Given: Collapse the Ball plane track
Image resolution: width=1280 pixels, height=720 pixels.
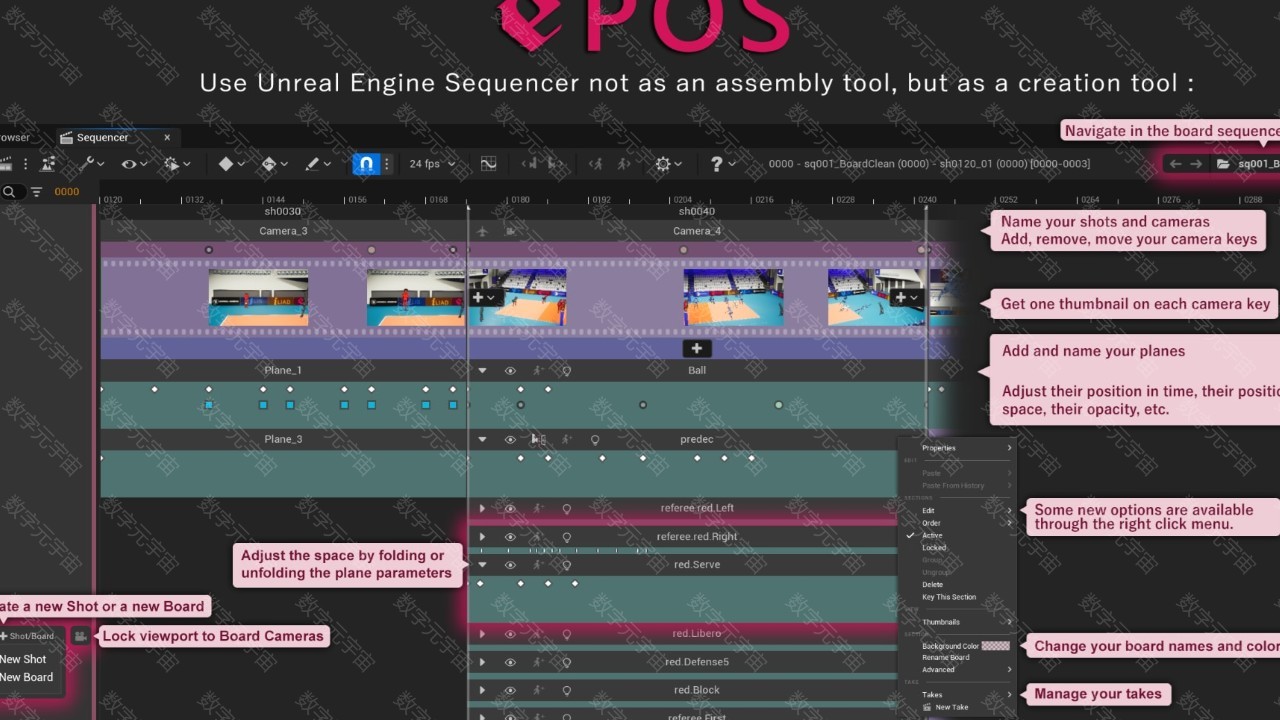Looking at the screenshot, I should pyautogui.click(x=482, y=370).
